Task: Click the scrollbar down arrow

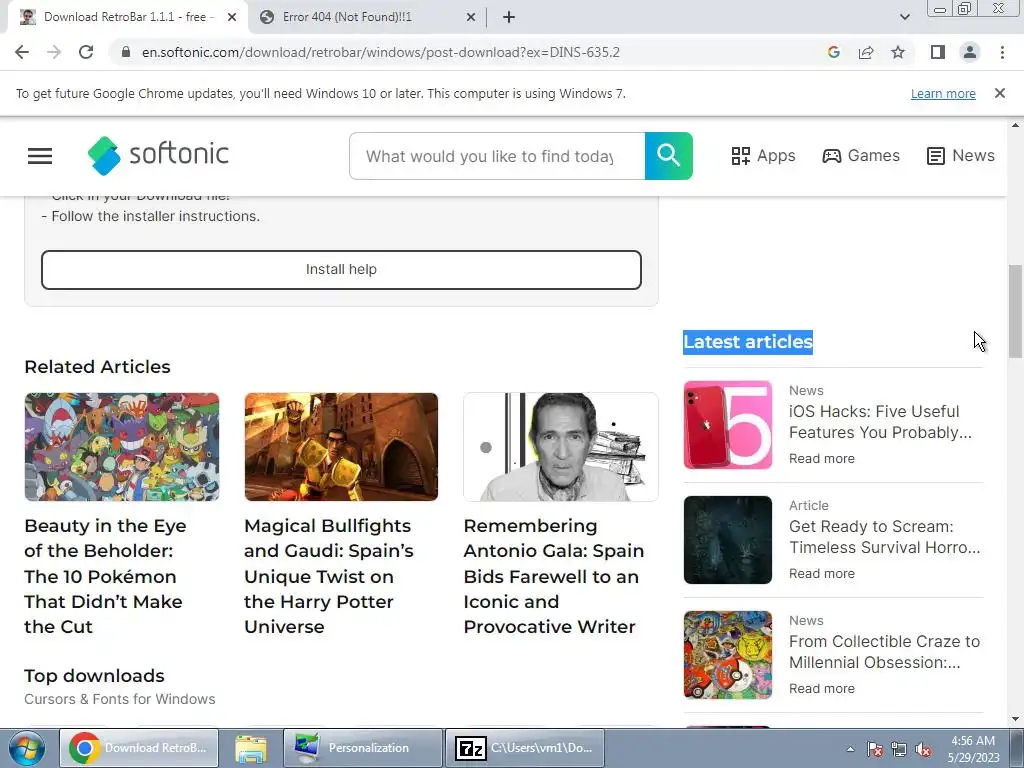Action: tap(1015, 718)
